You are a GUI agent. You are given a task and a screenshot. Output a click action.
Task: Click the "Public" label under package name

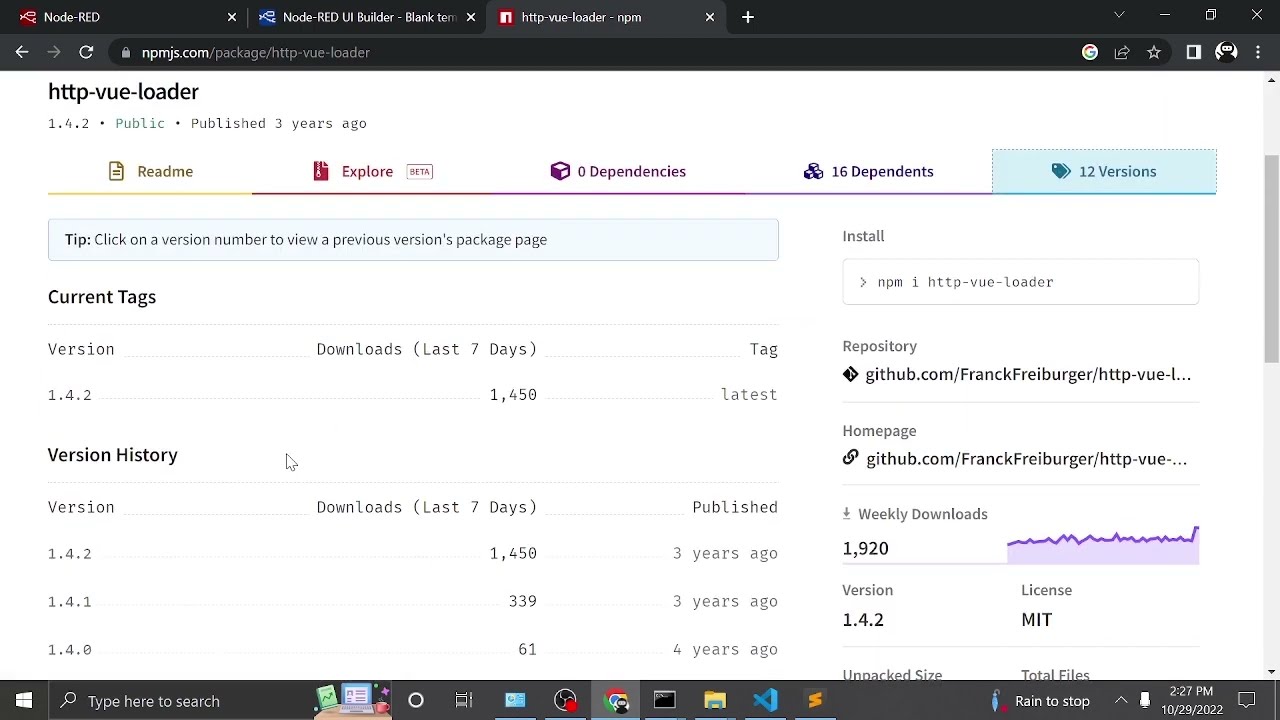[x=140, y=123]
